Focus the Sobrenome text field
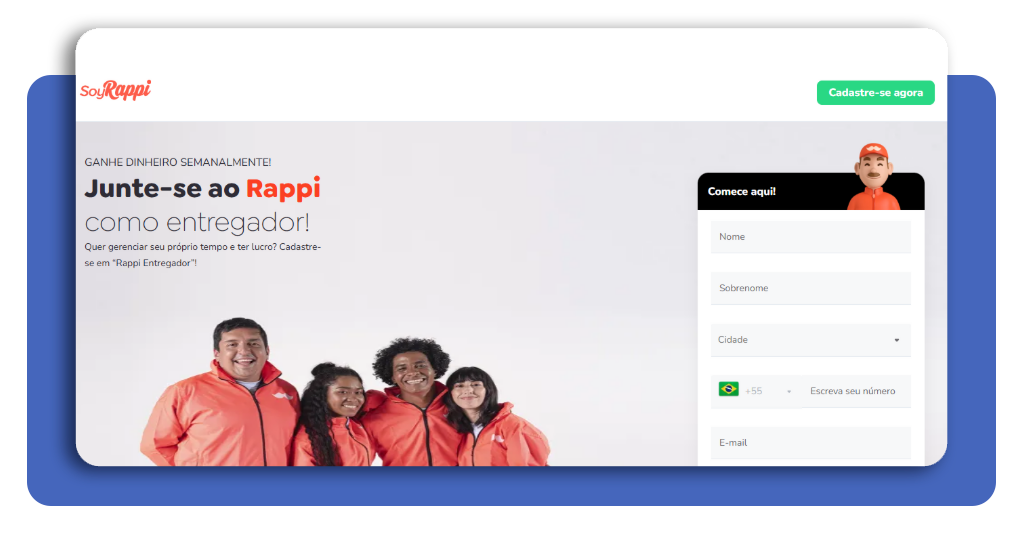This screenshot has height=536, width=1024. 810,288
